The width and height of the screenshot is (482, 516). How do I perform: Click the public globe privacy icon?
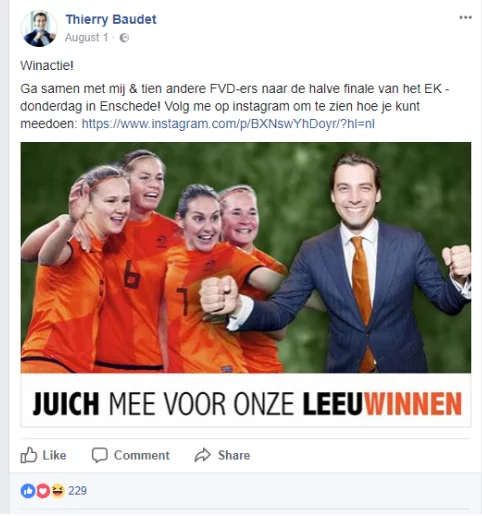[124, 38]
